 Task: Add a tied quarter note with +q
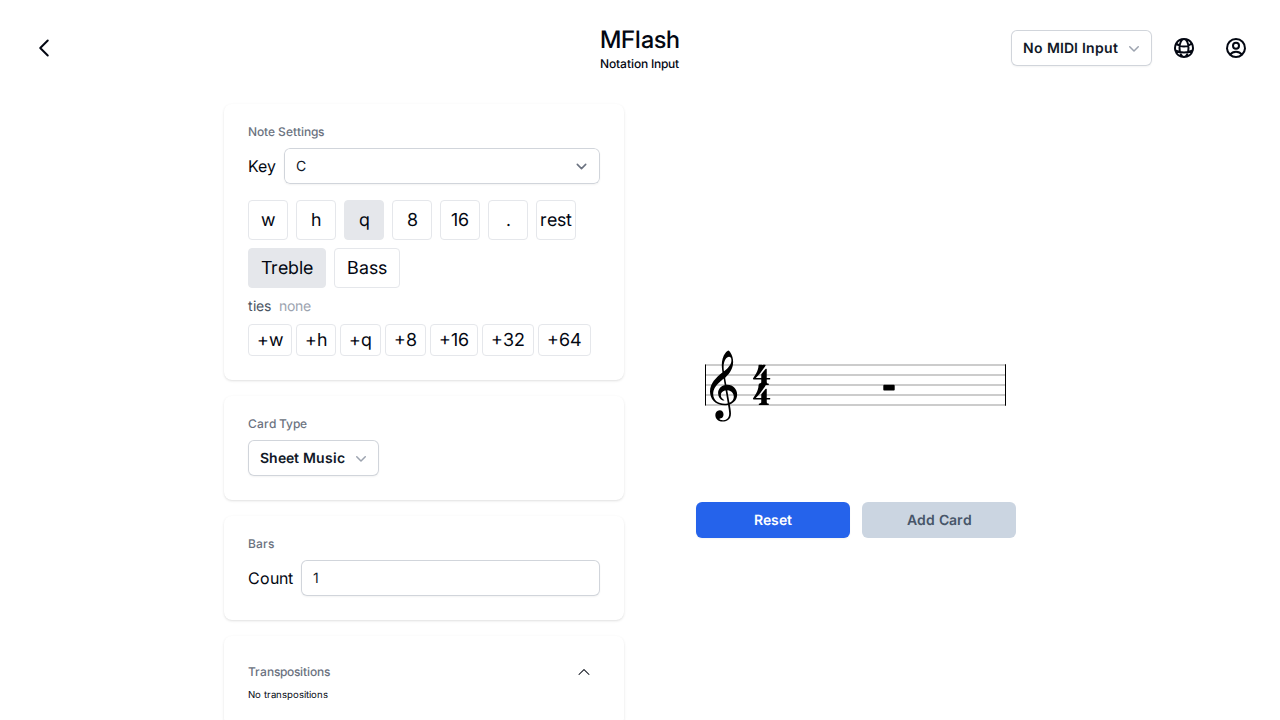(x=360, y=340)
